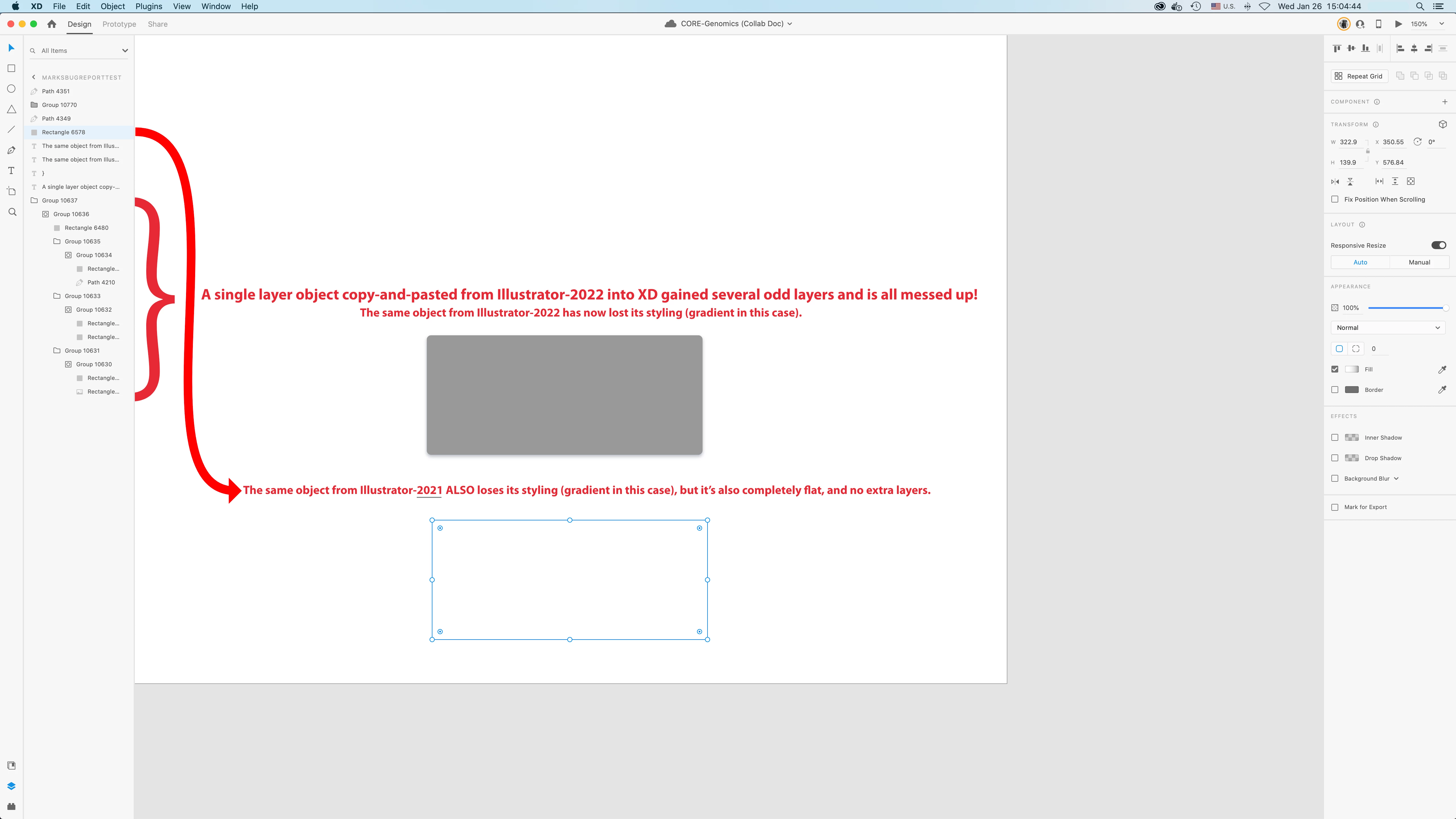Select the Artboard tool
1456x819 pixels.
[11, 191]
